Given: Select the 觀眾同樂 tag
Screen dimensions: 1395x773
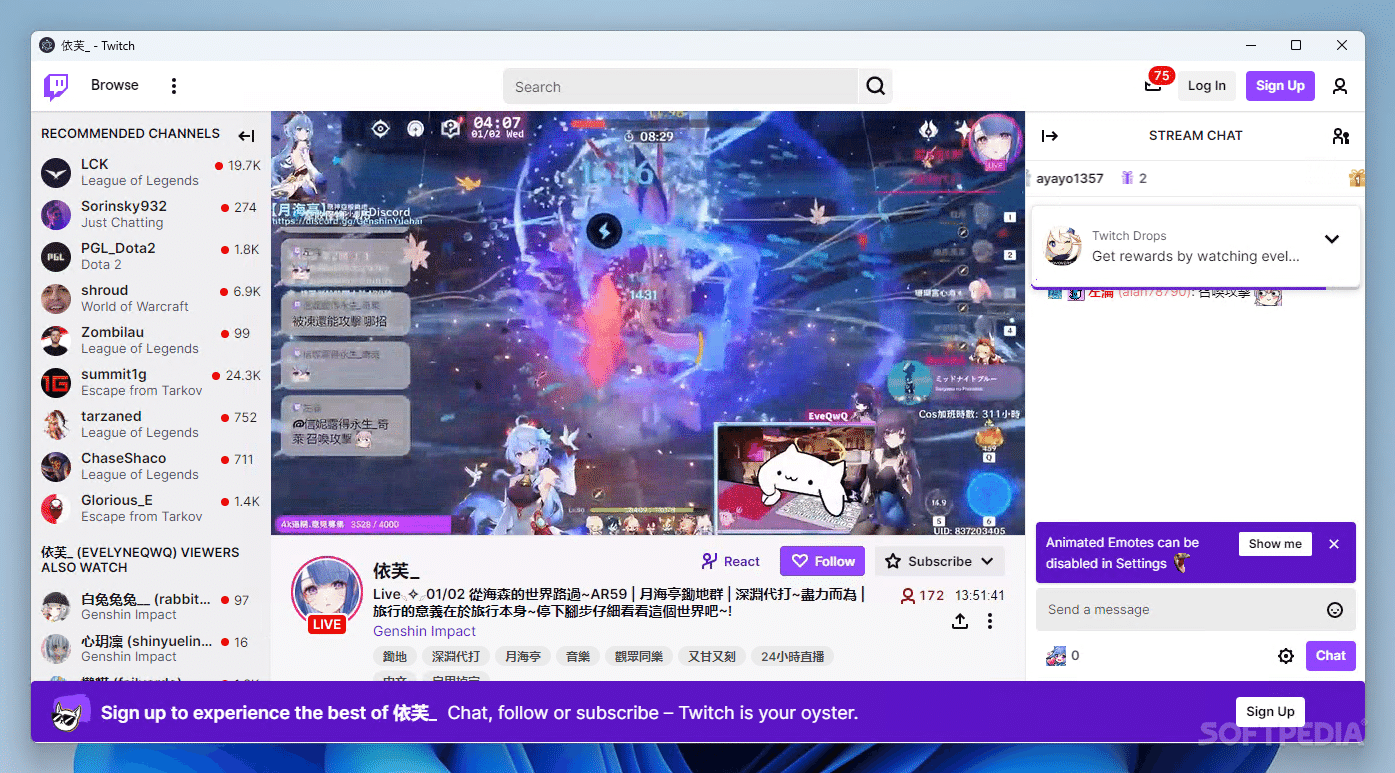Looking at the screenshot, I should [x=639, y=657].
